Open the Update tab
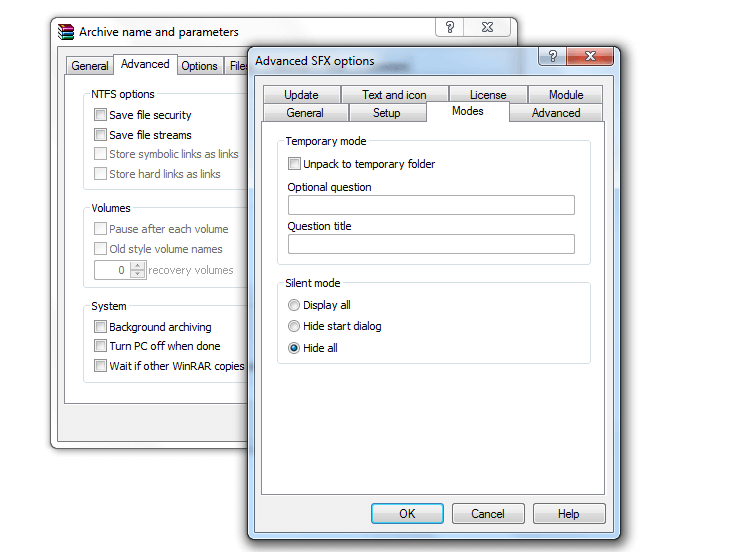This screenshot has width=744, height=552. click(301, 94)
